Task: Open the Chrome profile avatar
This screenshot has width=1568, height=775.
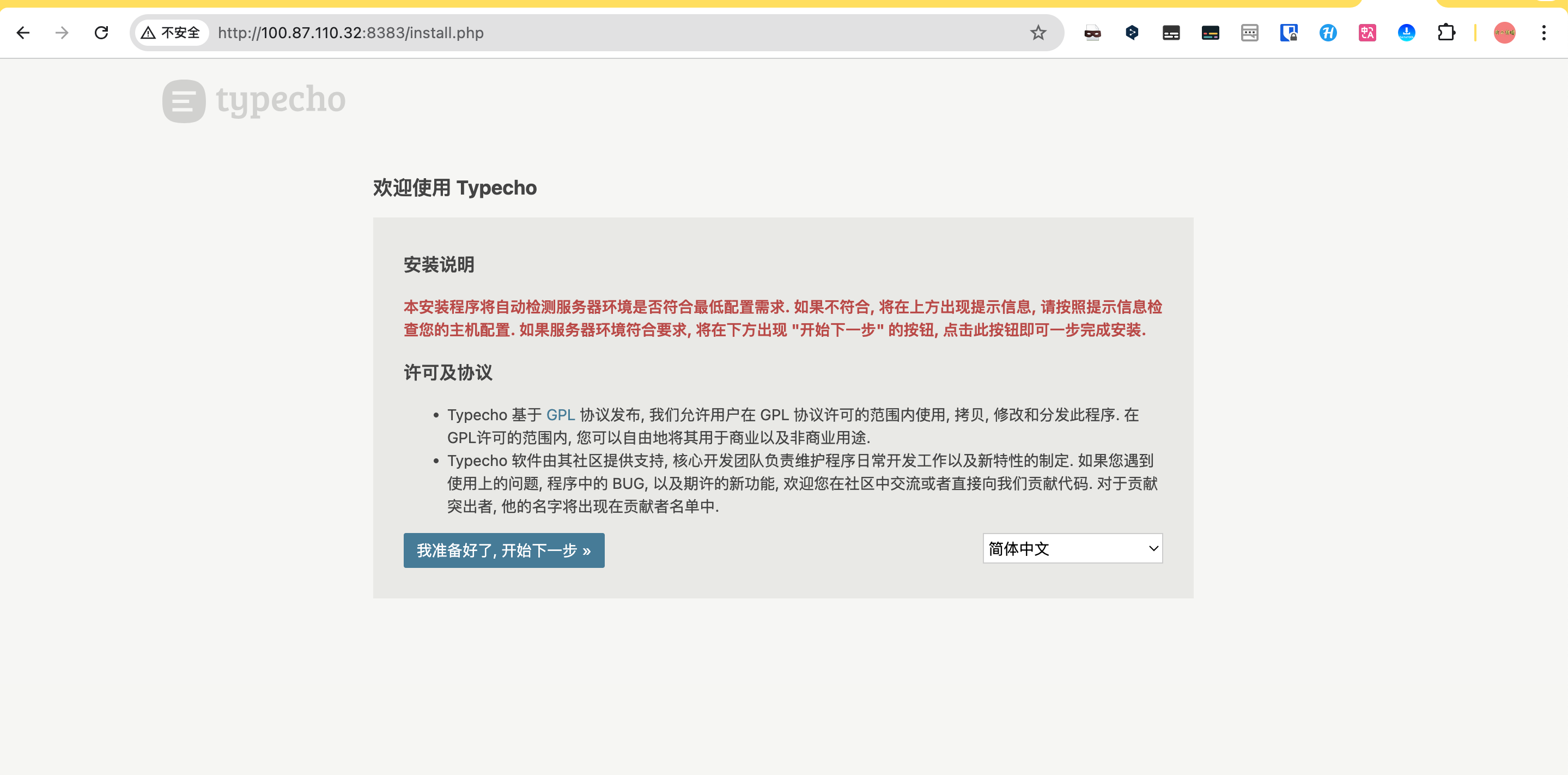Action: (1504, 33)
